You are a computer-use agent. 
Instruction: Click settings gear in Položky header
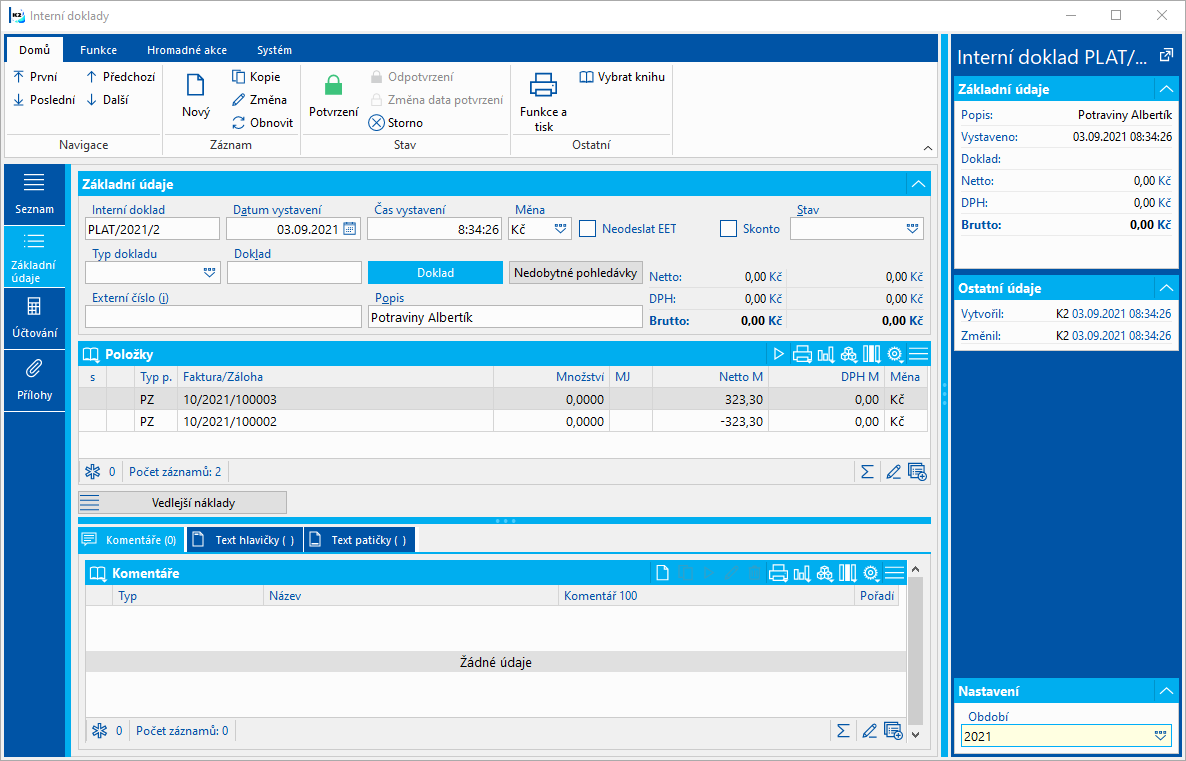coord(895,354)
